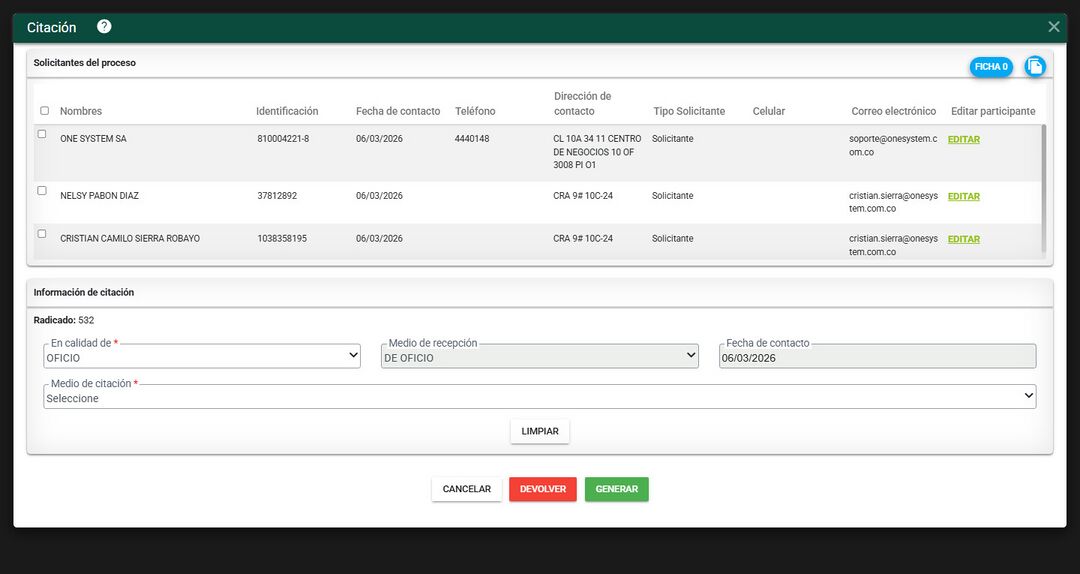Image resolution: width=1080 pixels, height=574 pixels.
Task: Click EDITAR for NELSY PABON DIAZ
Action: [963, 197]
